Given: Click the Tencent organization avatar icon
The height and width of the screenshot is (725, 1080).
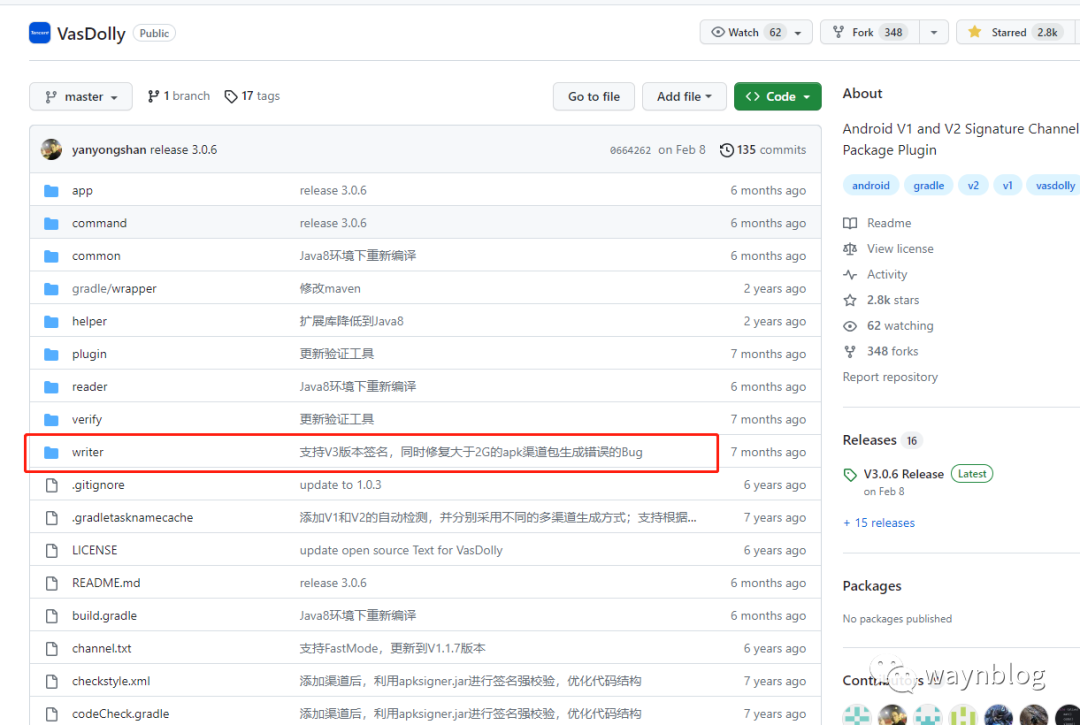Looking at the screenshot, I should click(40, 32).
